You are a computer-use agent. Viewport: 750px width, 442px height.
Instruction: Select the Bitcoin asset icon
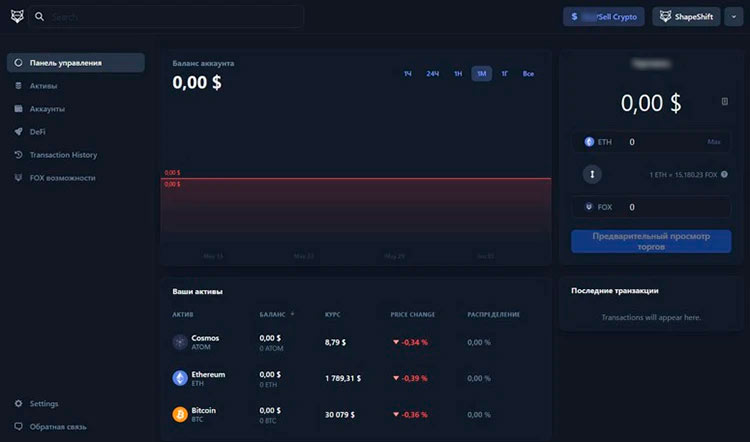(x=180, y=414)
